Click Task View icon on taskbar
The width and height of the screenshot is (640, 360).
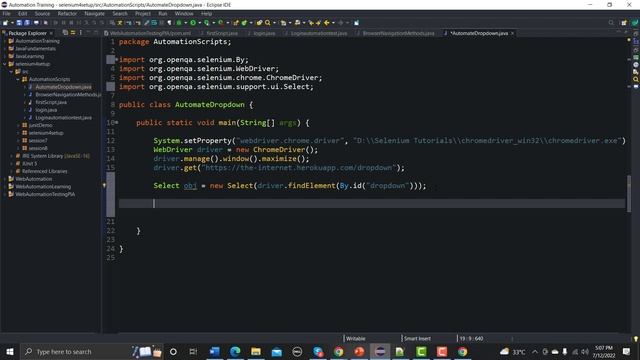pyautogui.click(x=193, y=351)
